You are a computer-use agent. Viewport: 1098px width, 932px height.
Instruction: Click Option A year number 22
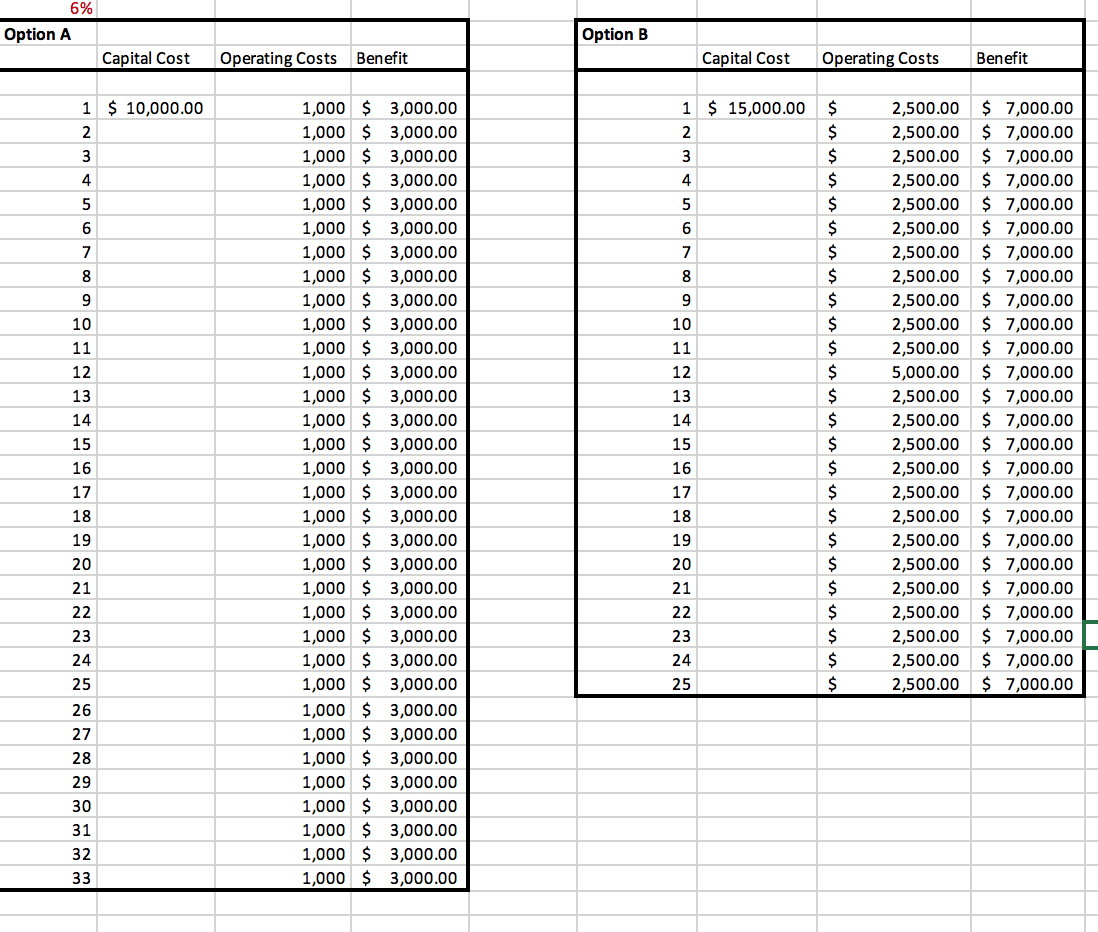48,612
